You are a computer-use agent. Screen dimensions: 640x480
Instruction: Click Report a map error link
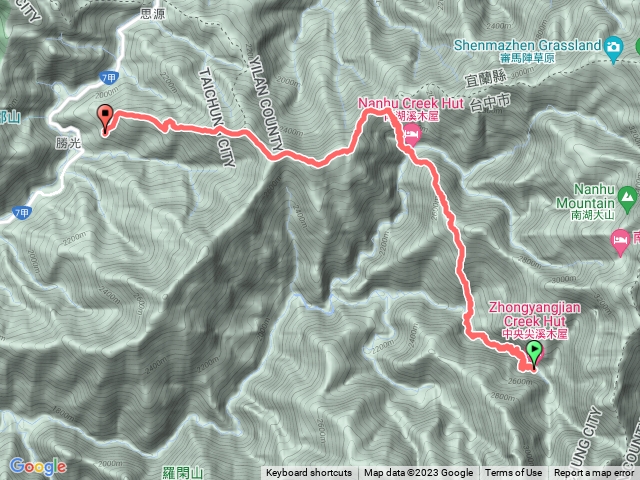click(594, 473)
